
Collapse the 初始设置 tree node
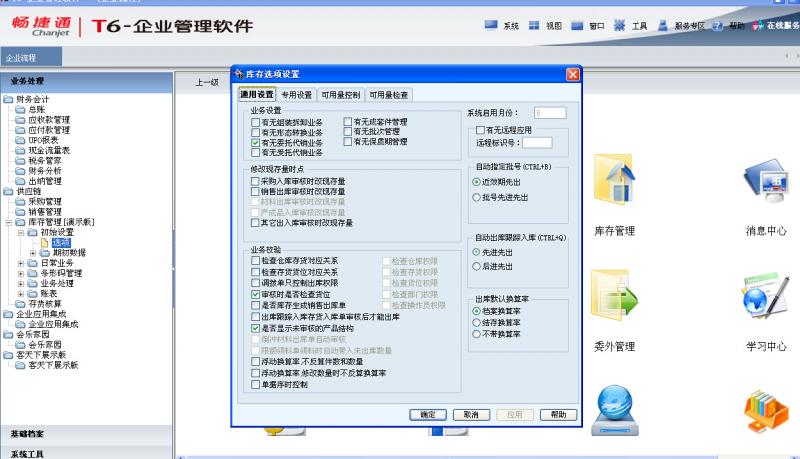[x=21, y=233]
